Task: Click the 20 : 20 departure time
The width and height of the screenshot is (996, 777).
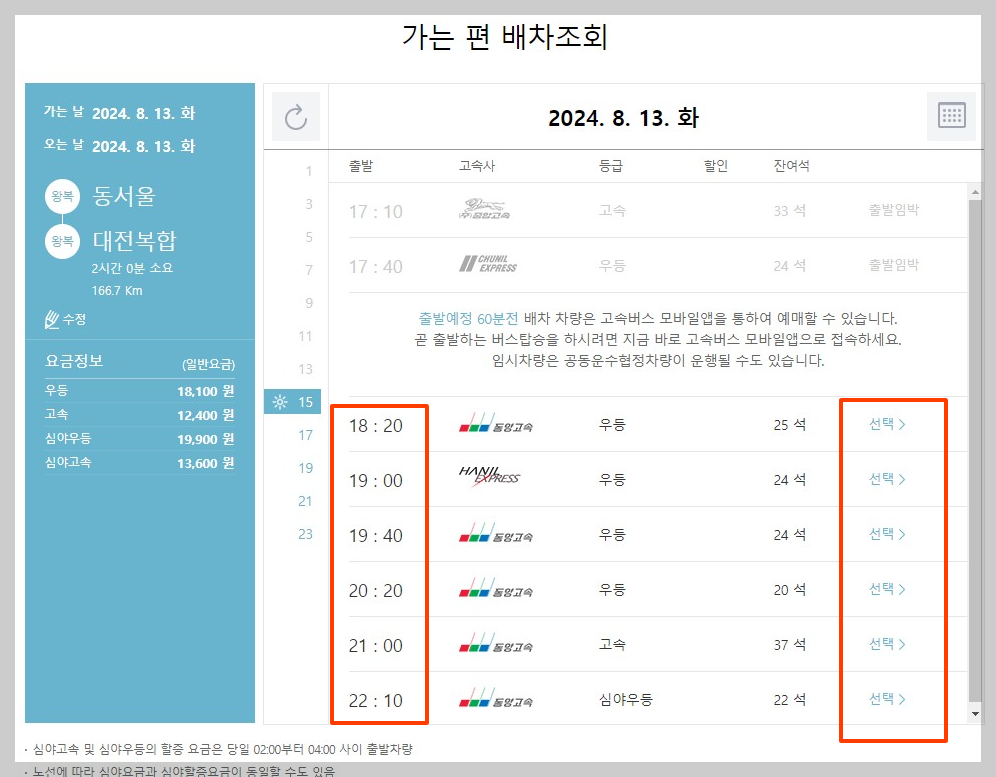Action: click(x=375, y=591)
